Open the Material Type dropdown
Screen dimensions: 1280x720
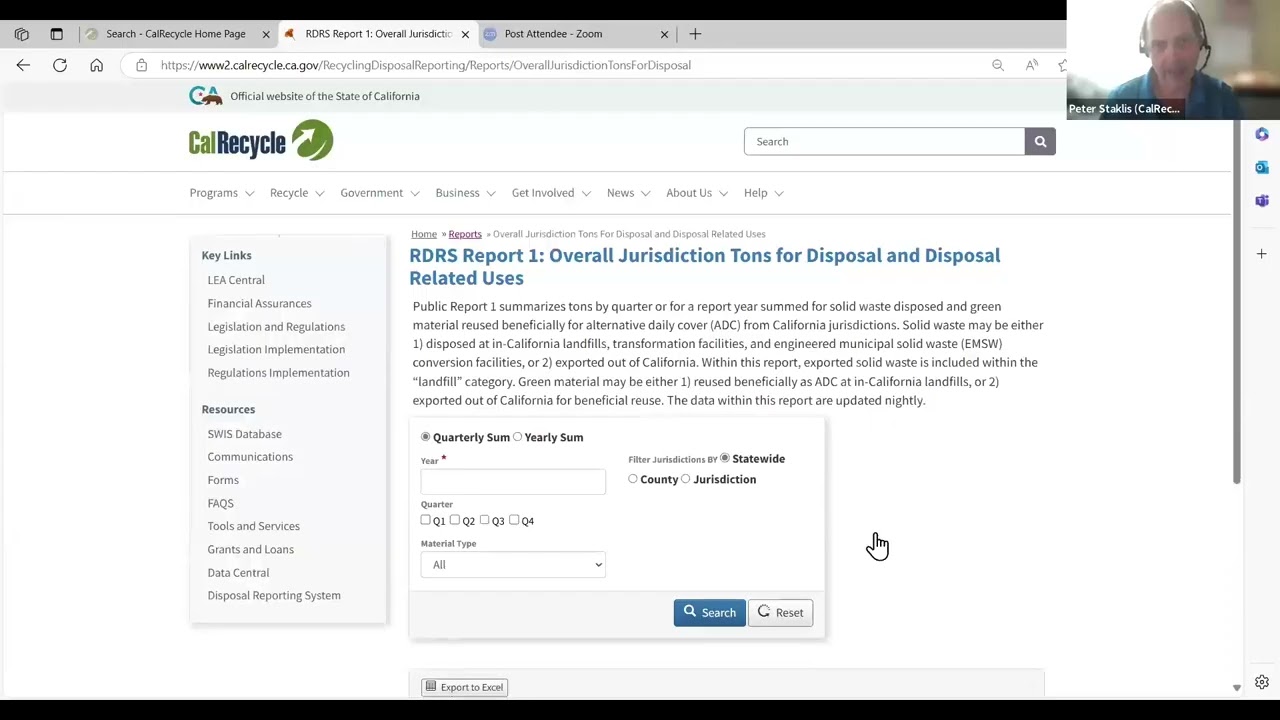(513, 565)
